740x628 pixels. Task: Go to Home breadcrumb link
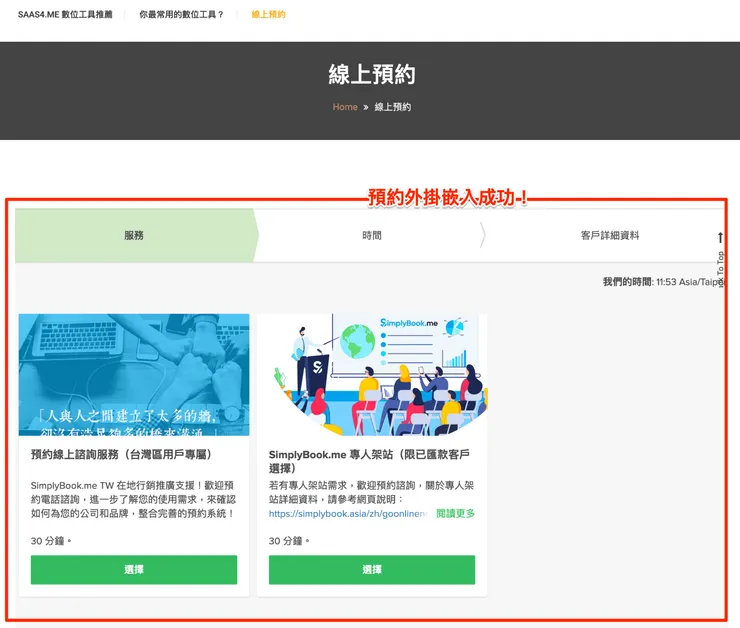[x=345, y=107]
